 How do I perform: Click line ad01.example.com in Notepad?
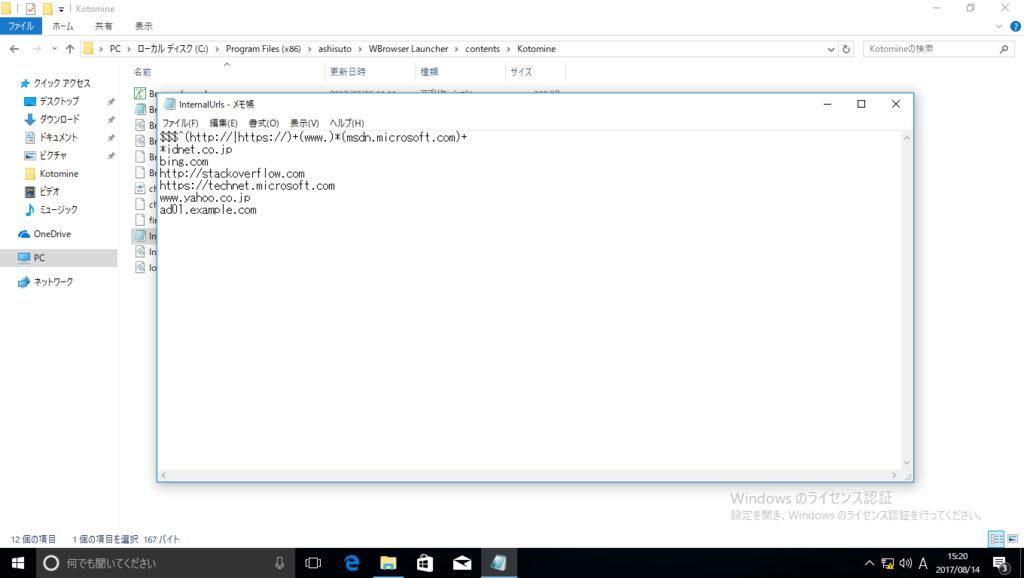pyautogui.click(x=208, y=210)
